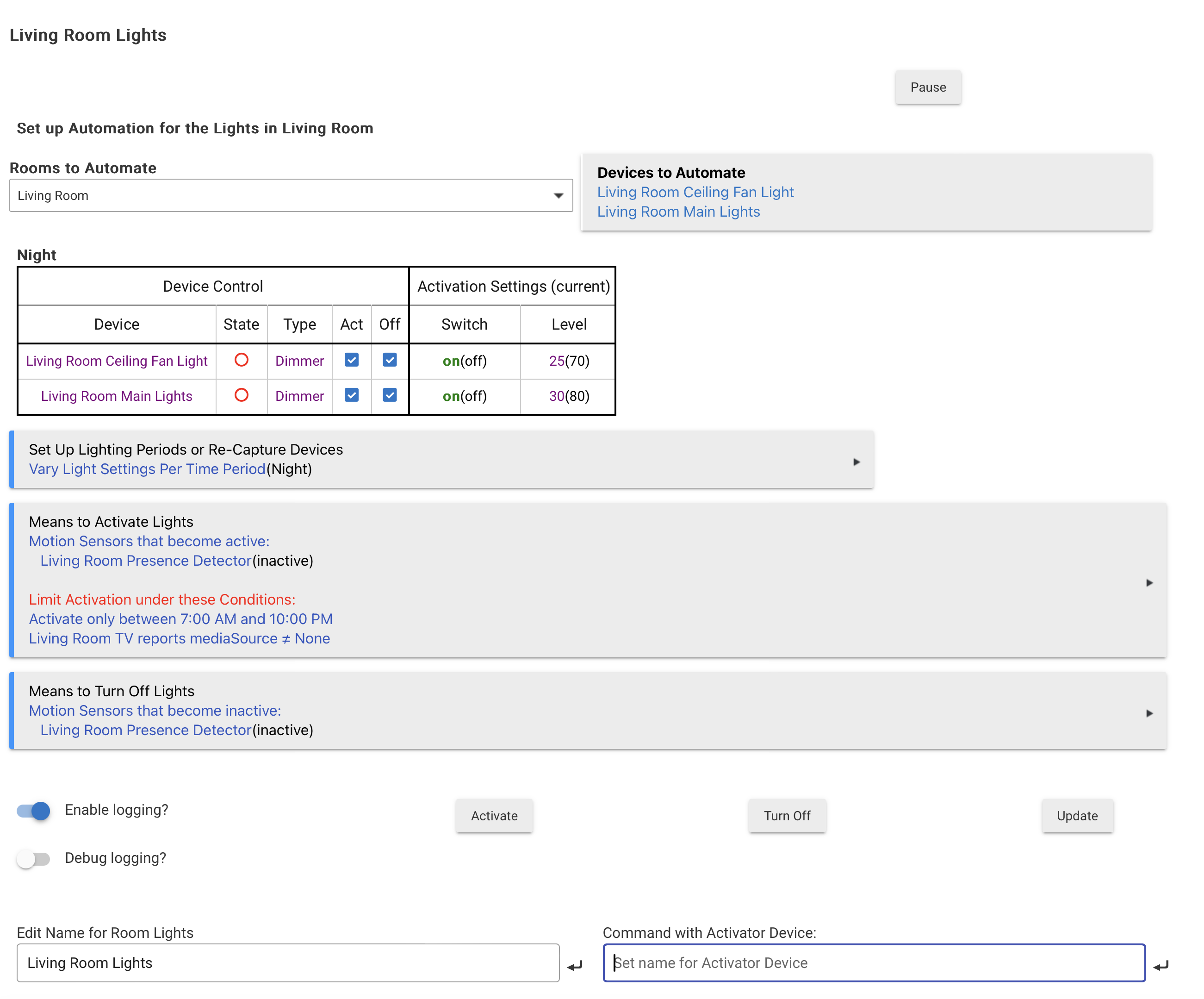Open the Rooms to Automate dropdown

291,195
